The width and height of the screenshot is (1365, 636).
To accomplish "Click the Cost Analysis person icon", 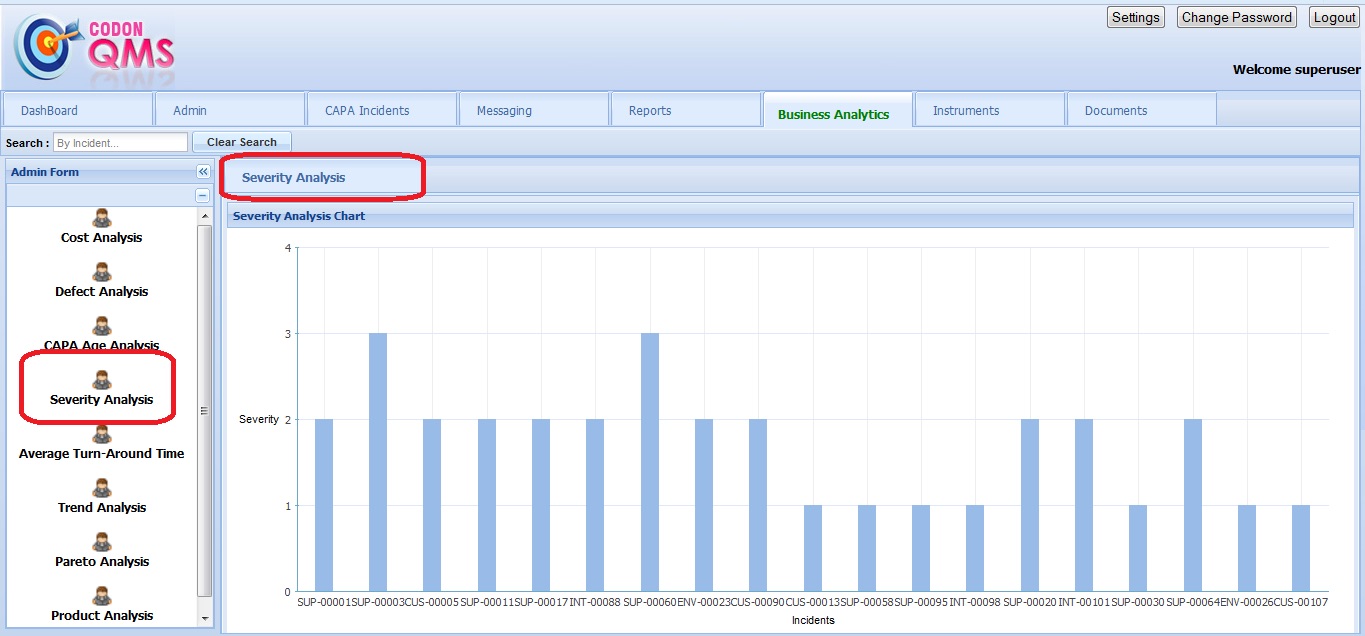I will click(102, 218).
